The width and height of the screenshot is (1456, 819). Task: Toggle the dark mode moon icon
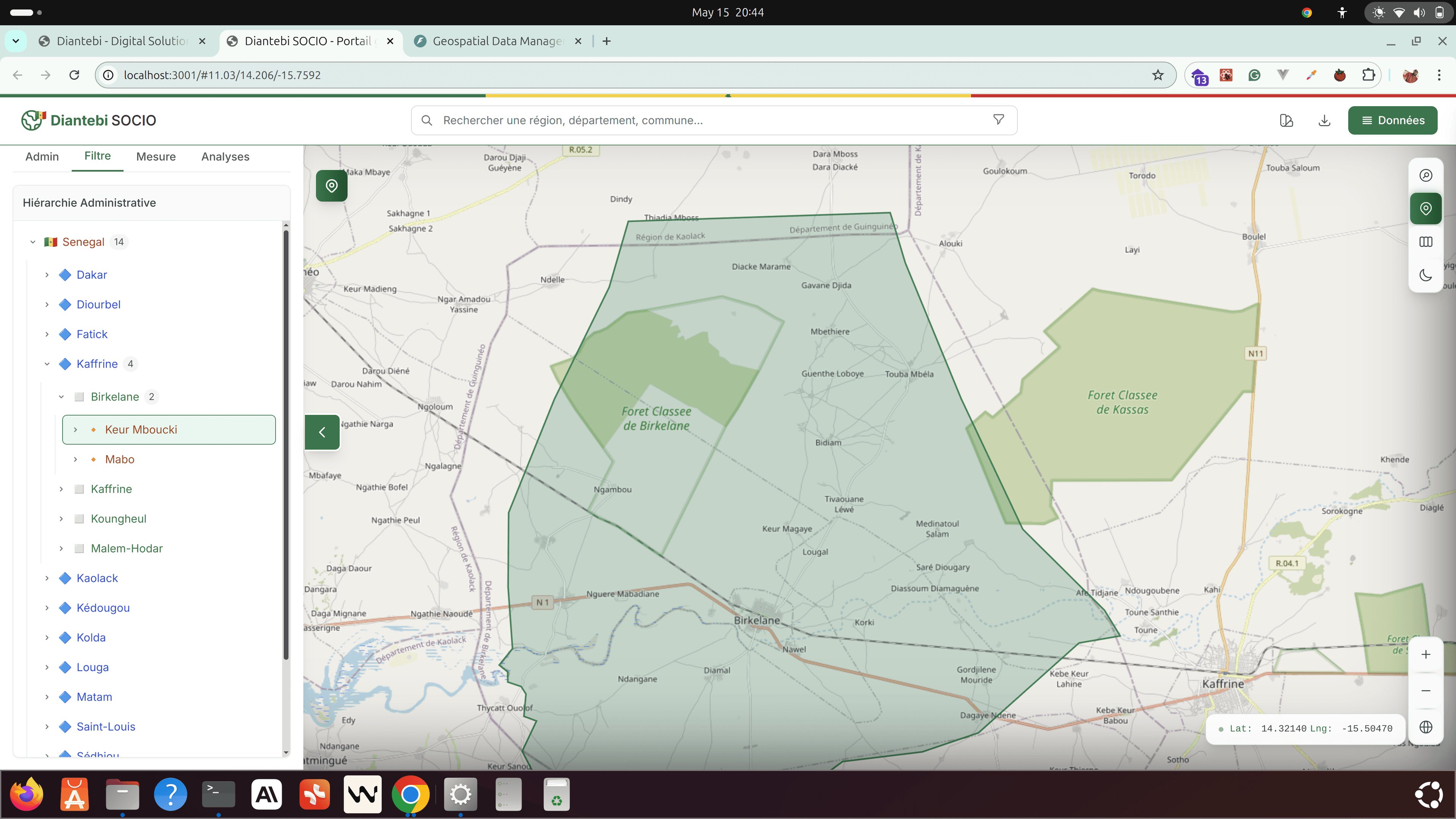click(x=1426, y=275)
